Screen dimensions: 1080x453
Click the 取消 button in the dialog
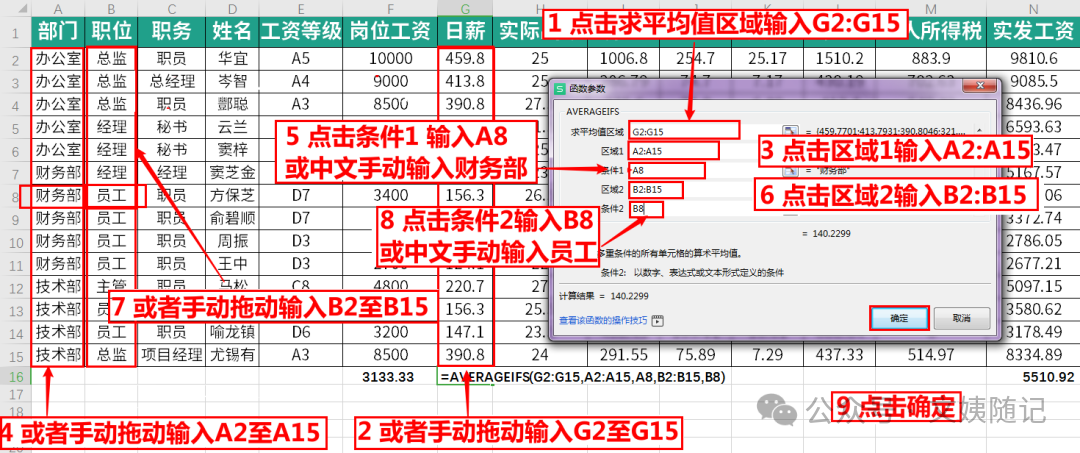[962, 319]
